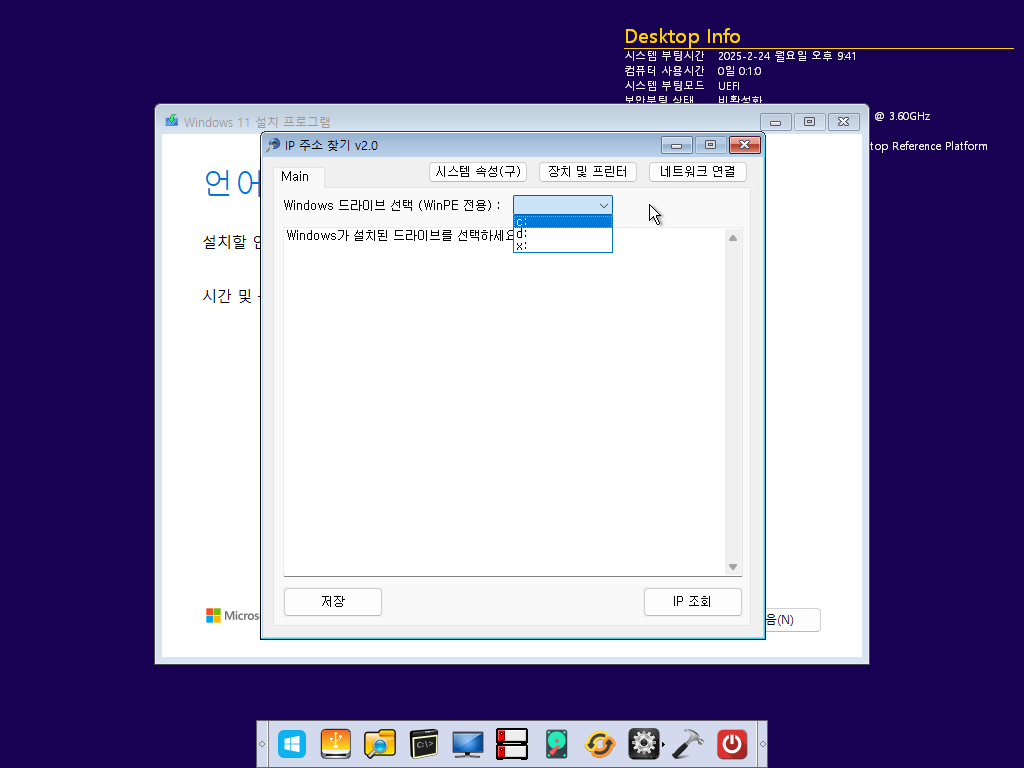
Task: Click the scrollbar up arrow in output box
Action: click(733, 238)
